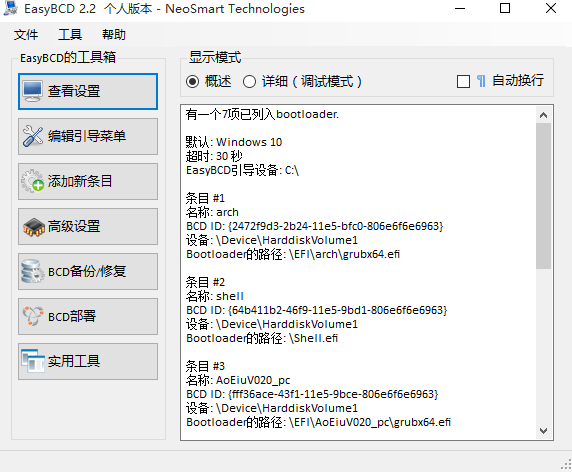Open the 工具 menu

[70, 35]
